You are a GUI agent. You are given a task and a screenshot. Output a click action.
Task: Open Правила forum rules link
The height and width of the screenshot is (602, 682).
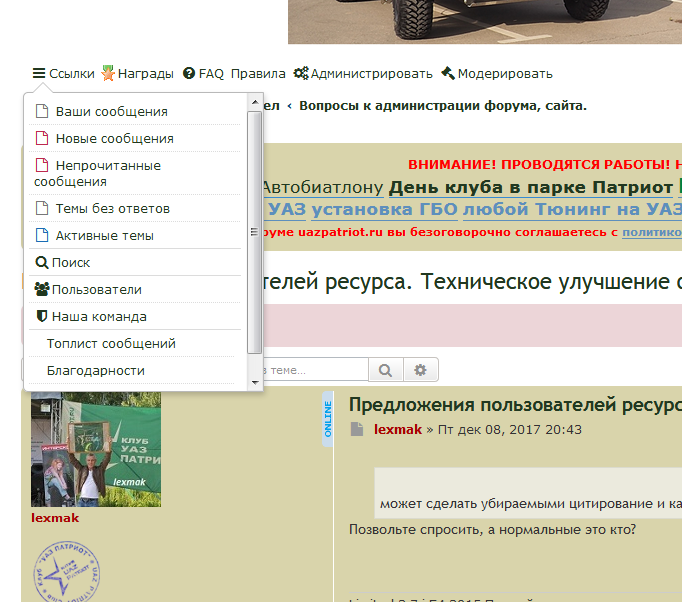[x=258, y=74]
